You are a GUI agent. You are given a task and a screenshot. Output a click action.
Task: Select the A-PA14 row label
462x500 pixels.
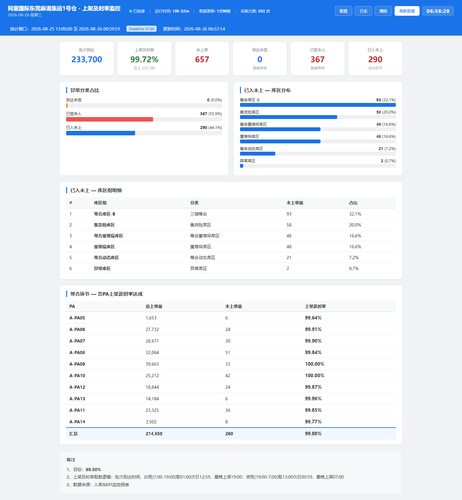pyautogui.click(x=77, y=422)
